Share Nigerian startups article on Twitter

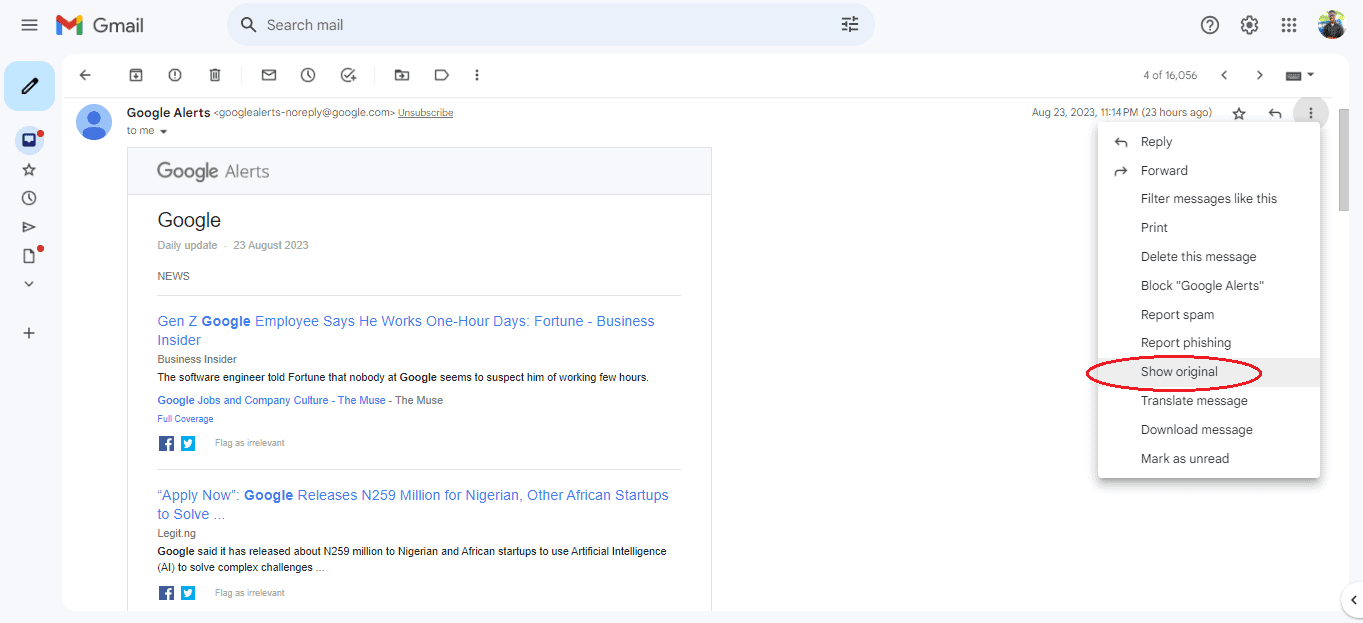click(188, 593)
